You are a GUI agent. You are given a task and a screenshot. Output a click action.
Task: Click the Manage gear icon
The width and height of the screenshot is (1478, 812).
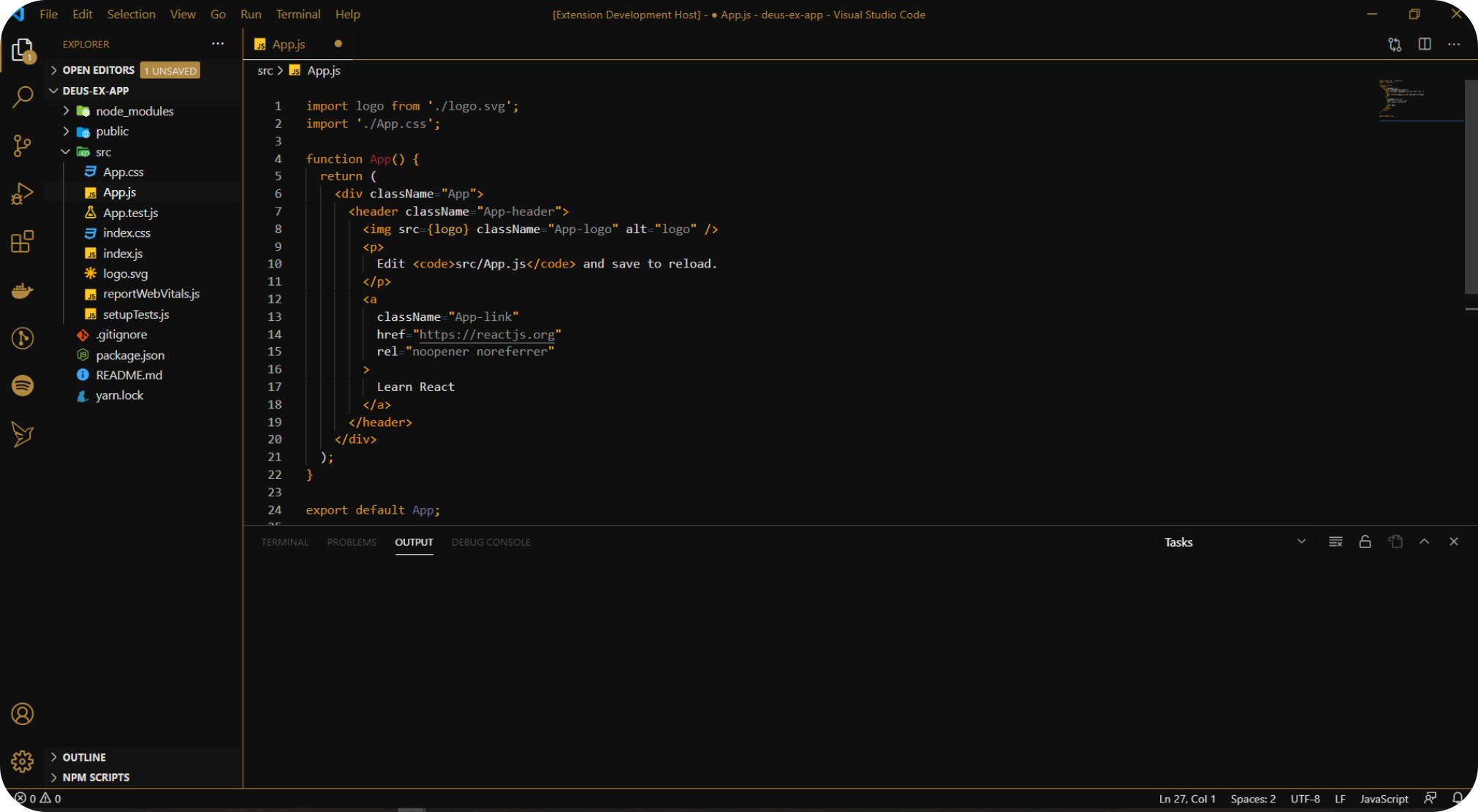(23, 762)
